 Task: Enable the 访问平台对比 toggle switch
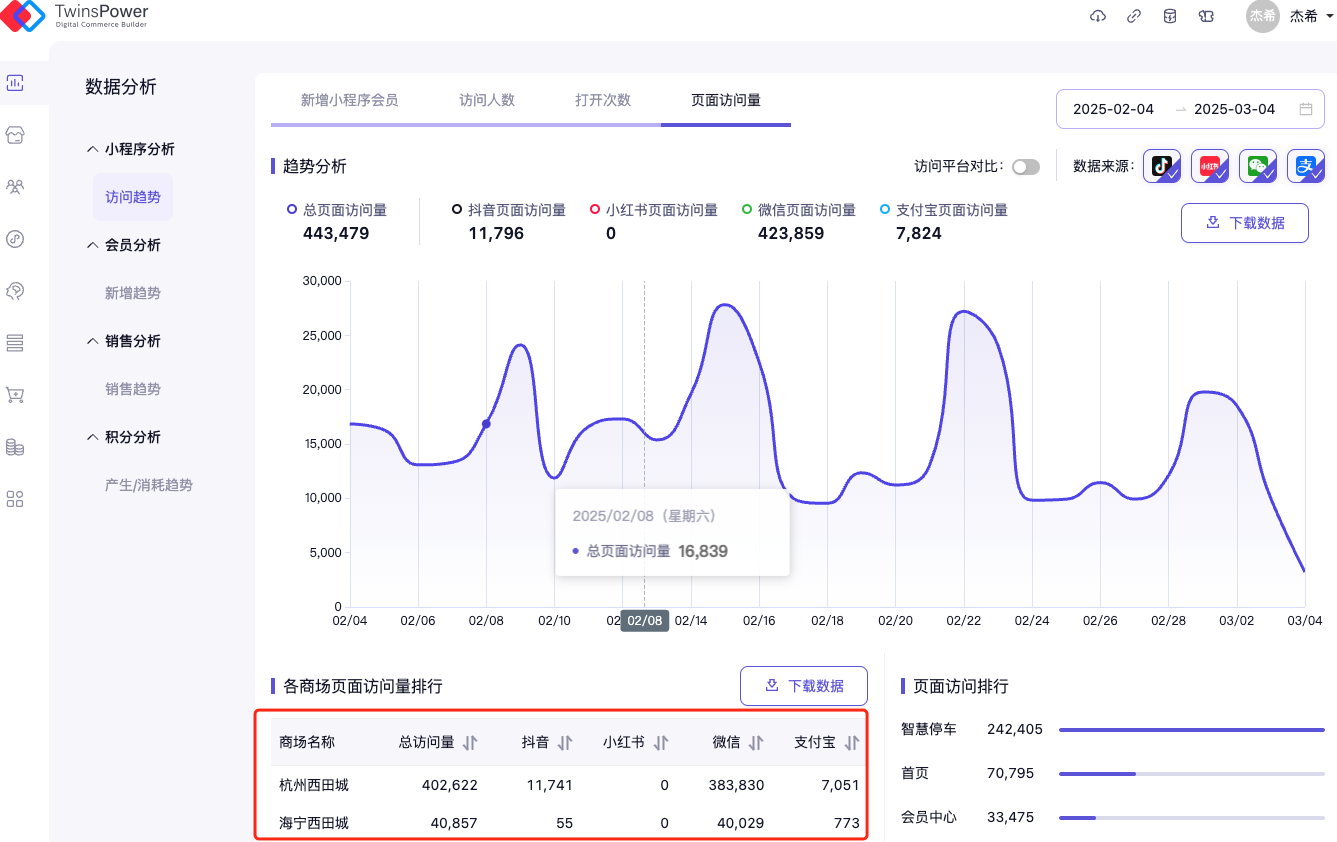(1025, 167)
